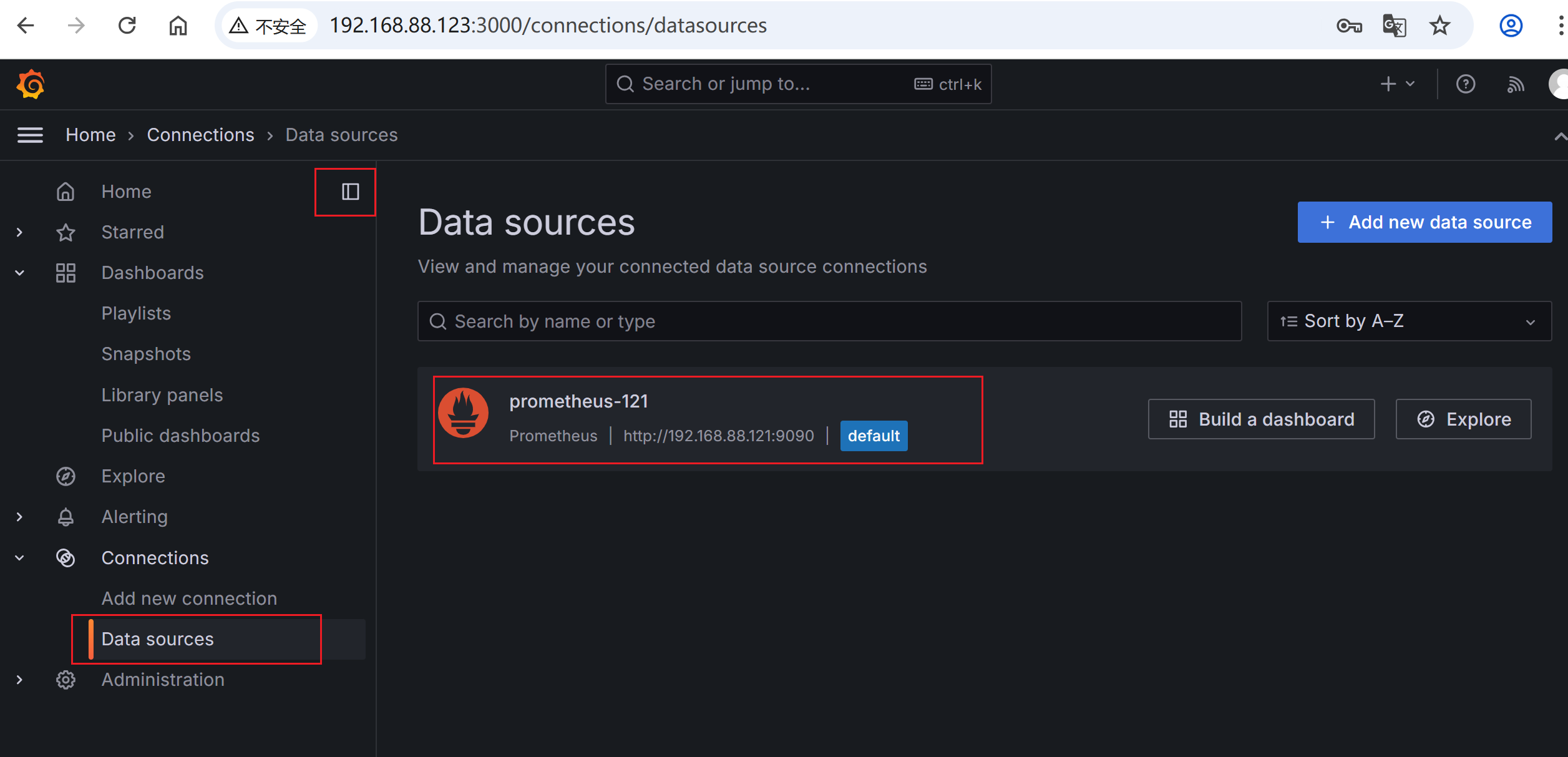Open the prometheus-121 data source link
1568x757 pixels.
[x=578, y=401]
